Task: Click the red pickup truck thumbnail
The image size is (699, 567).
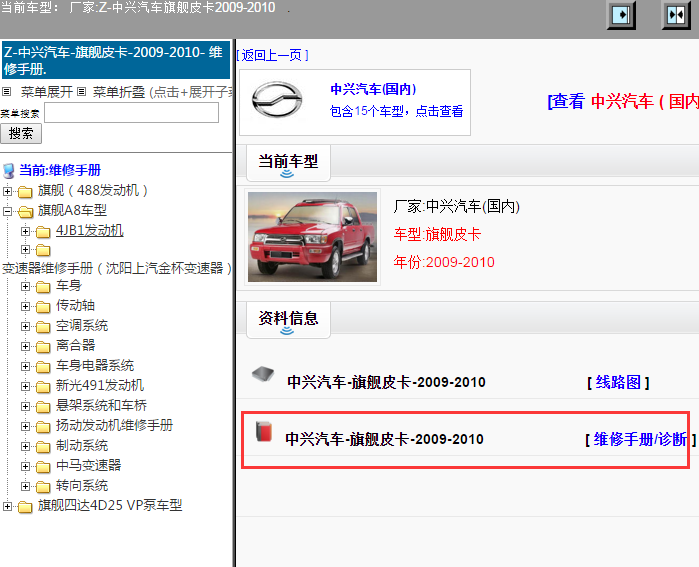Action: pos(312,237)
